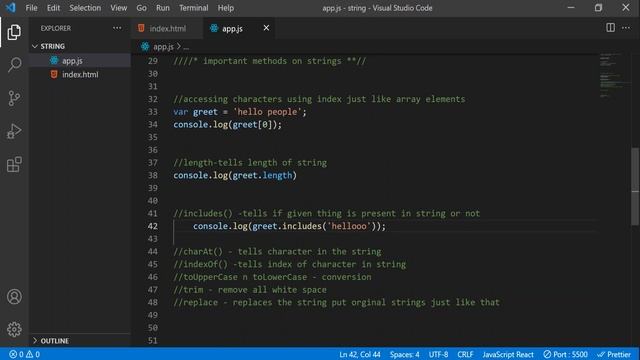The width and height of the screenshot is (640, 360).
Task: Click the code minimap preview
Action: pos(614,76)
